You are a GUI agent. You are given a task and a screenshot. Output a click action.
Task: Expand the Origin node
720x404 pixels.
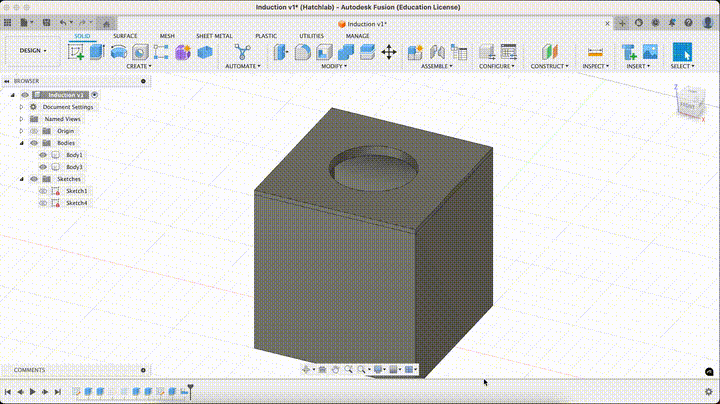point(21,131)
